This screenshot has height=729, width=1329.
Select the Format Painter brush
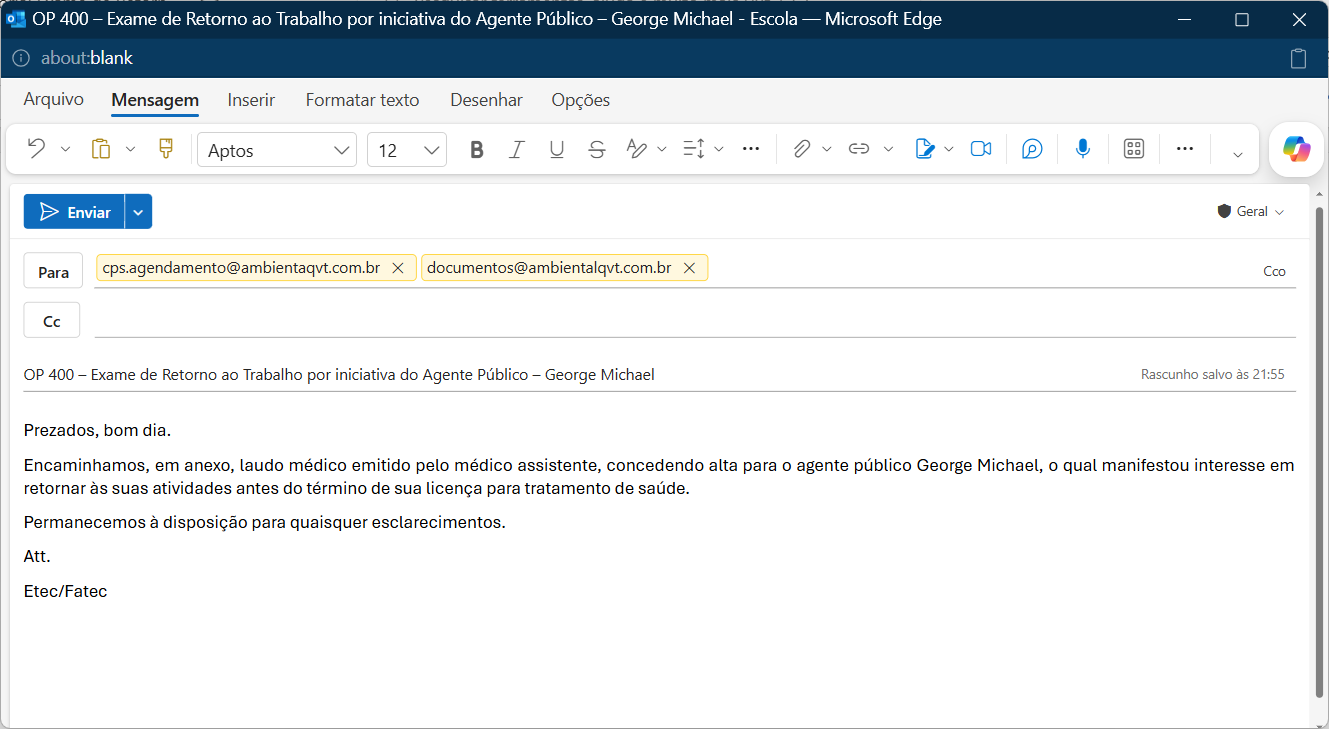click(x=166, y=149)
